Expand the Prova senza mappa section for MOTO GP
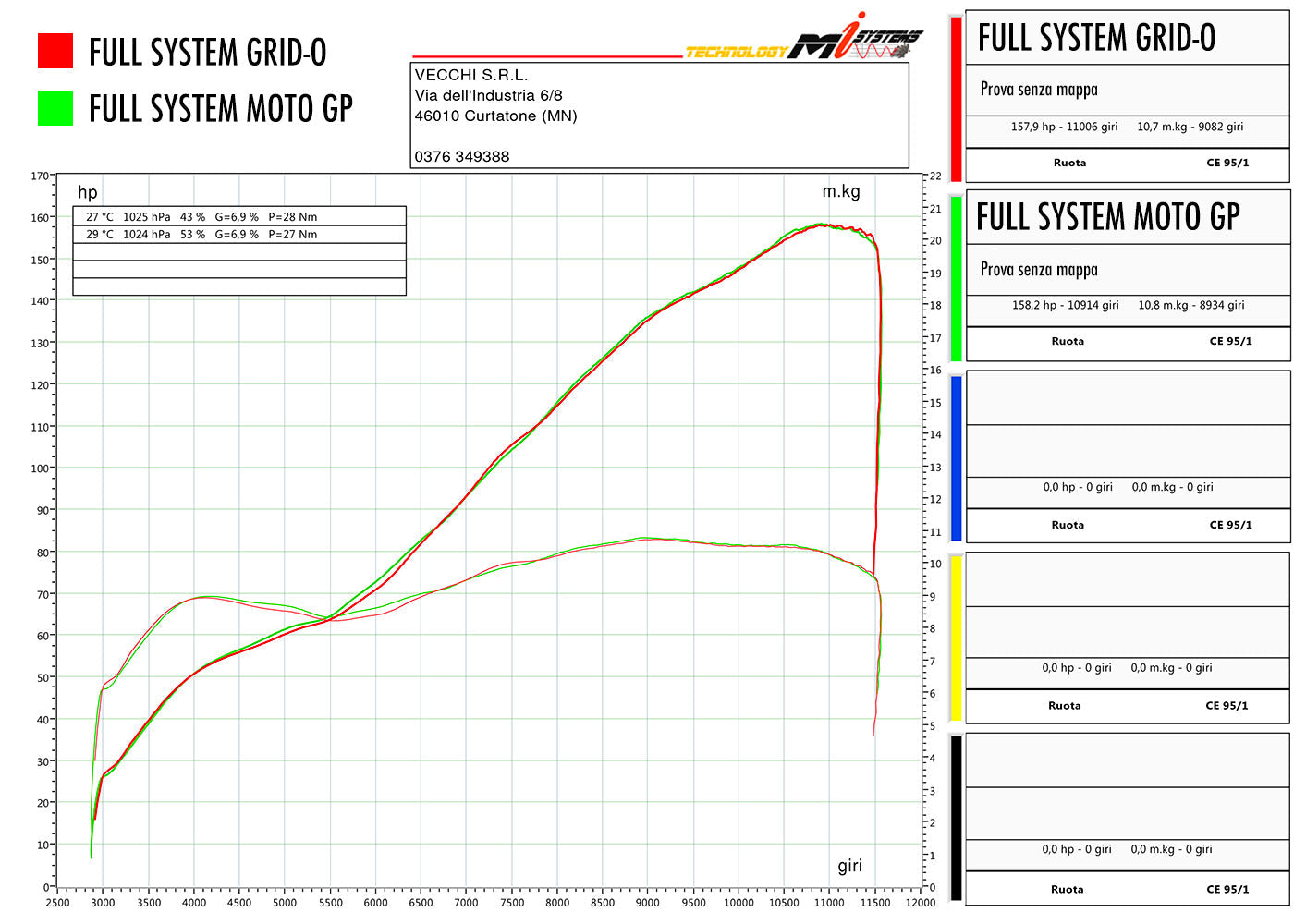The image size is (1294, 924). (1039, 270)
